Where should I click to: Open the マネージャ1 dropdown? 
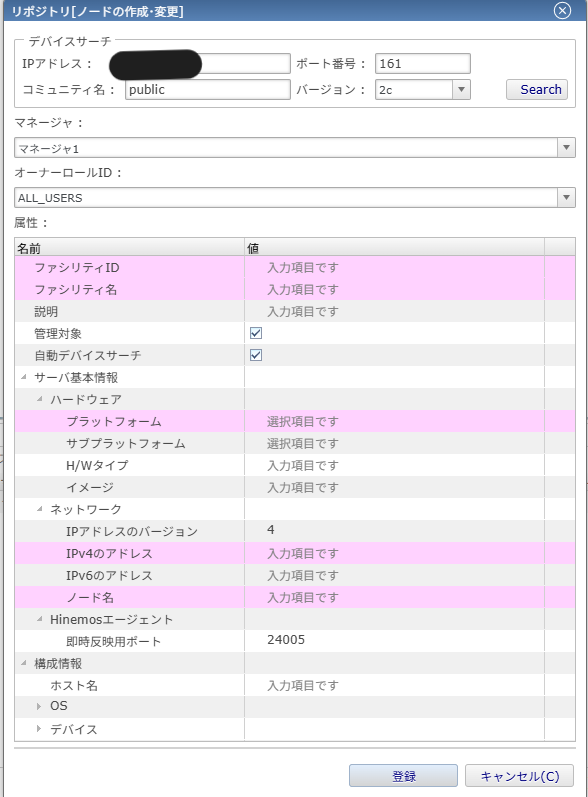[x=566, y=148]
